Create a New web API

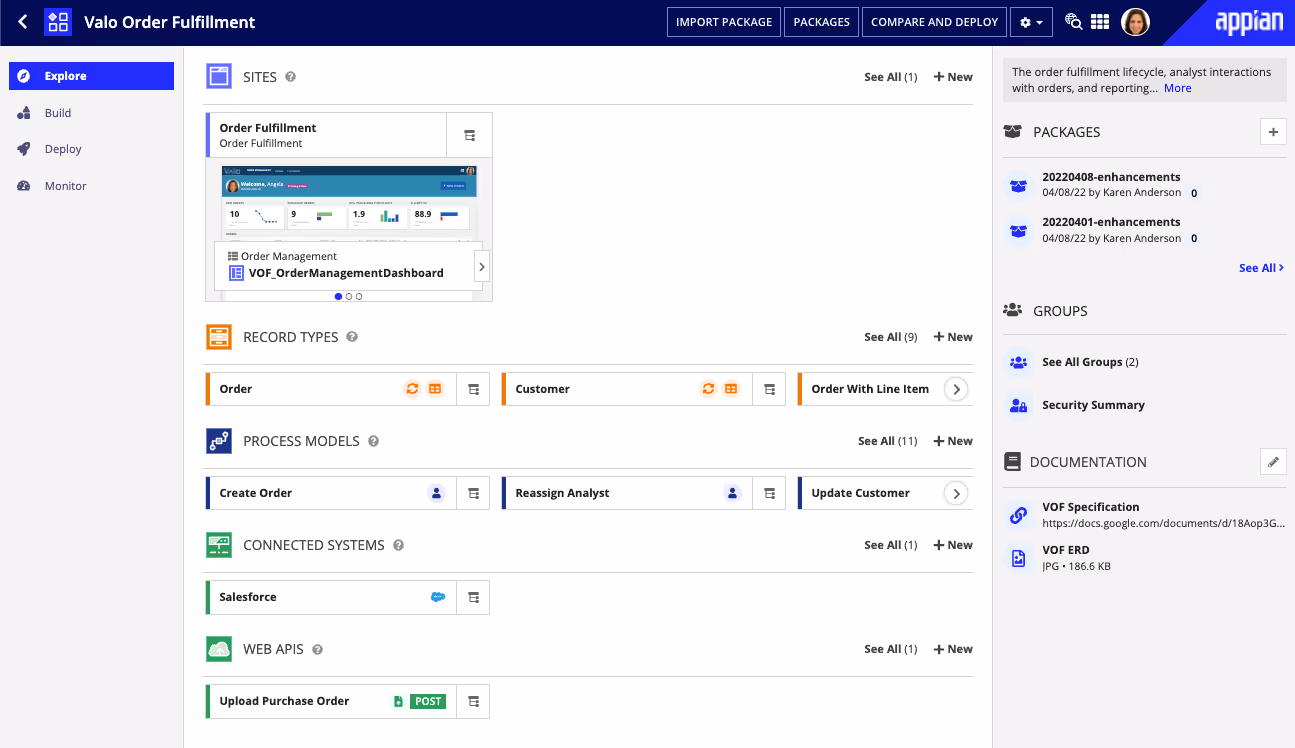[953, 649]
